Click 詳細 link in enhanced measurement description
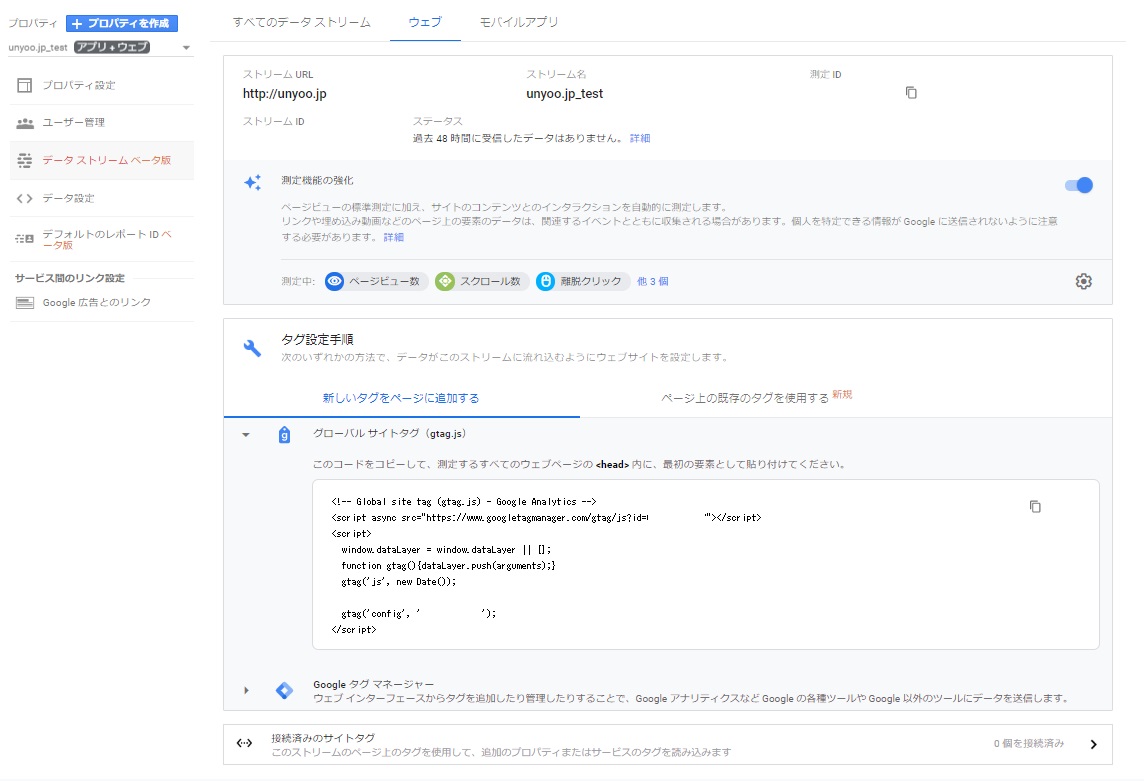Screen dimensions: 1144x781 393,237
